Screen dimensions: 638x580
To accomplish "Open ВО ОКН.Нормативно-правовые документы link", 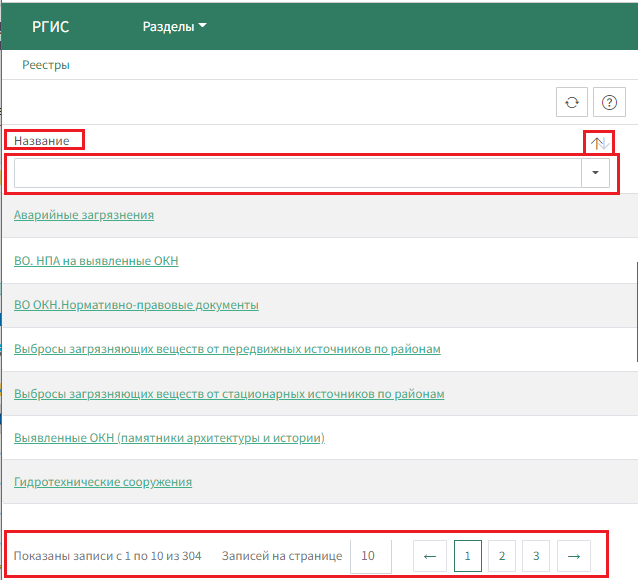I will [x=136, y=304].
